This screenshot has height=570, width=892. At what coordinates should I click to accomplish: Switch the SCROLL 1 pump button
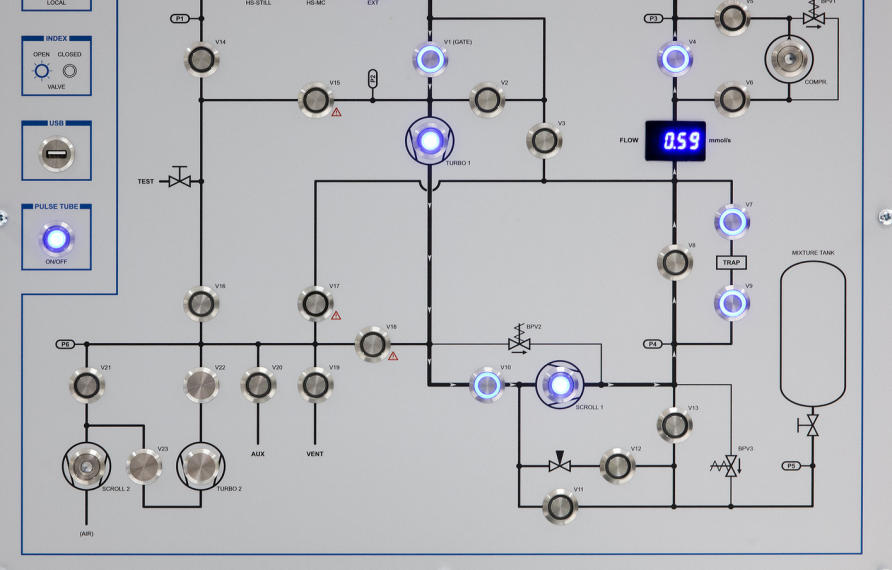560,385
